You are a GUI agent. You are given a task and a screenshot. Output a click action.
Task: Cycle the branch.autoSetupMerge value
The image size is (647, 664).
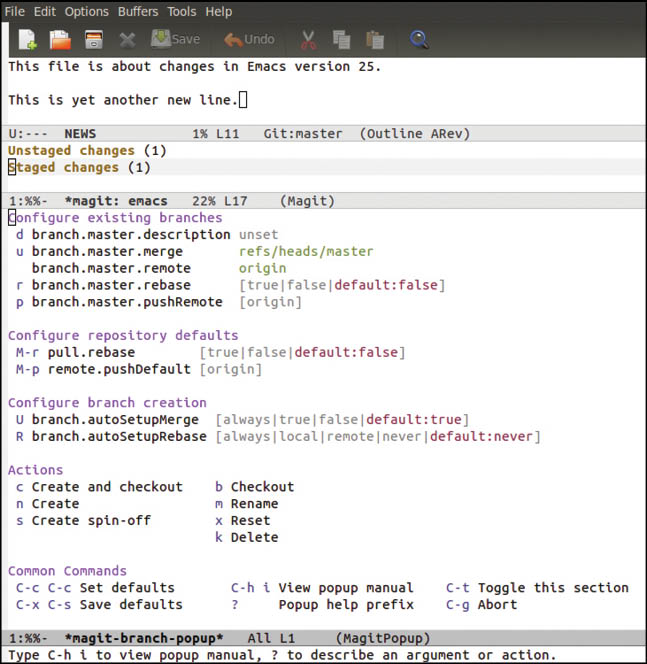(x=115, y=420)
